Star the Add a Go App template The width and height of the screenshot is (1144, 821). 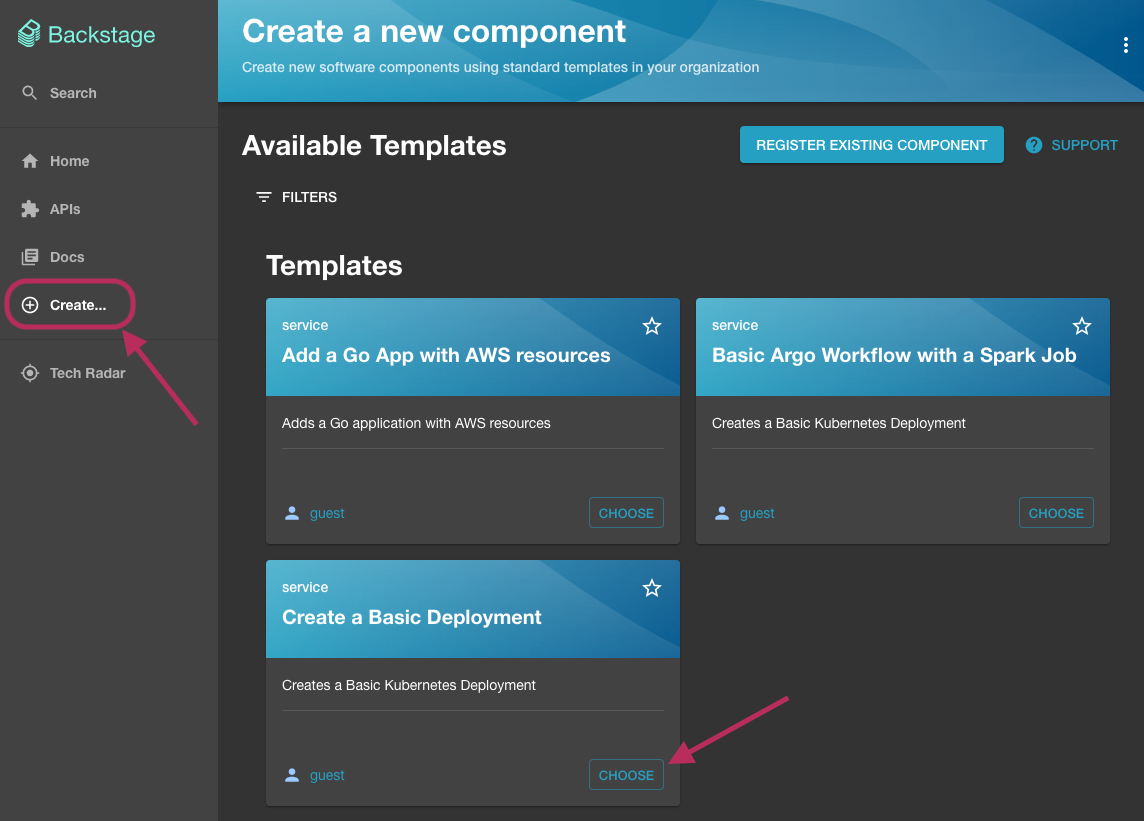click(652, 326)
